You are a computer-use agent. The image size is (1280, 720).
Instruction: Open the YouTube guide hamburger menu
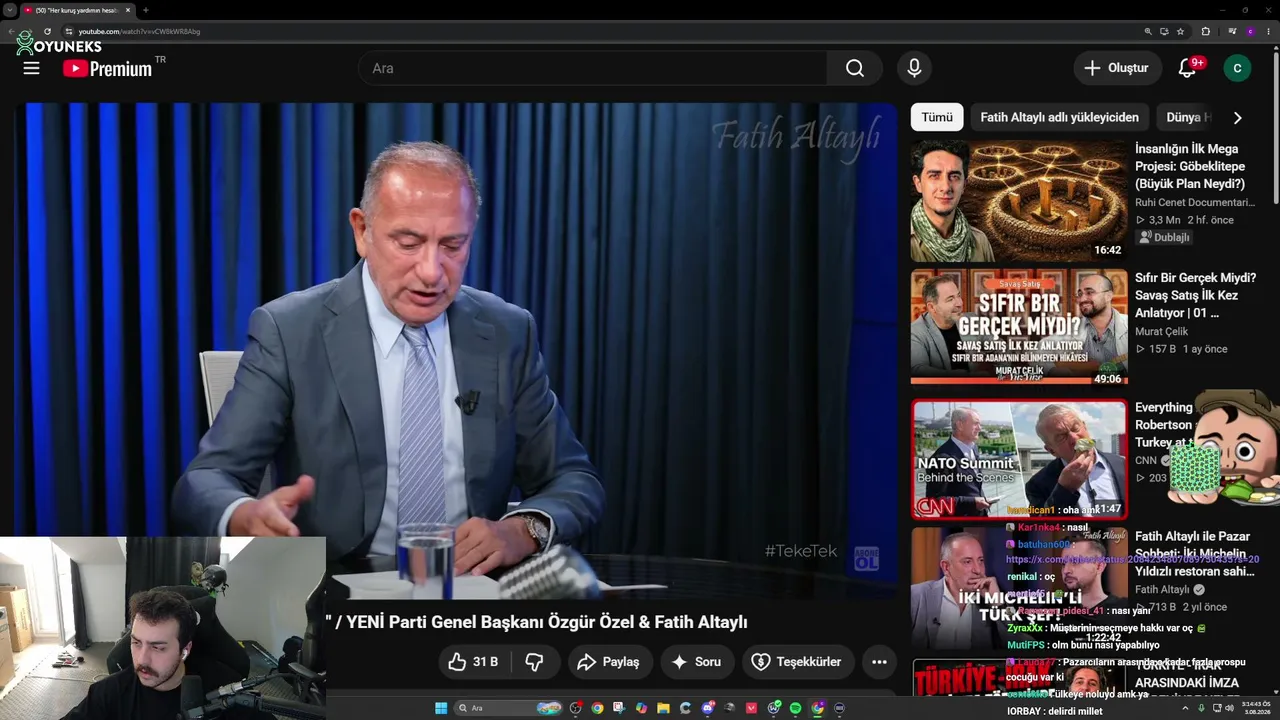pyautogui.click(x=31, y=68)
